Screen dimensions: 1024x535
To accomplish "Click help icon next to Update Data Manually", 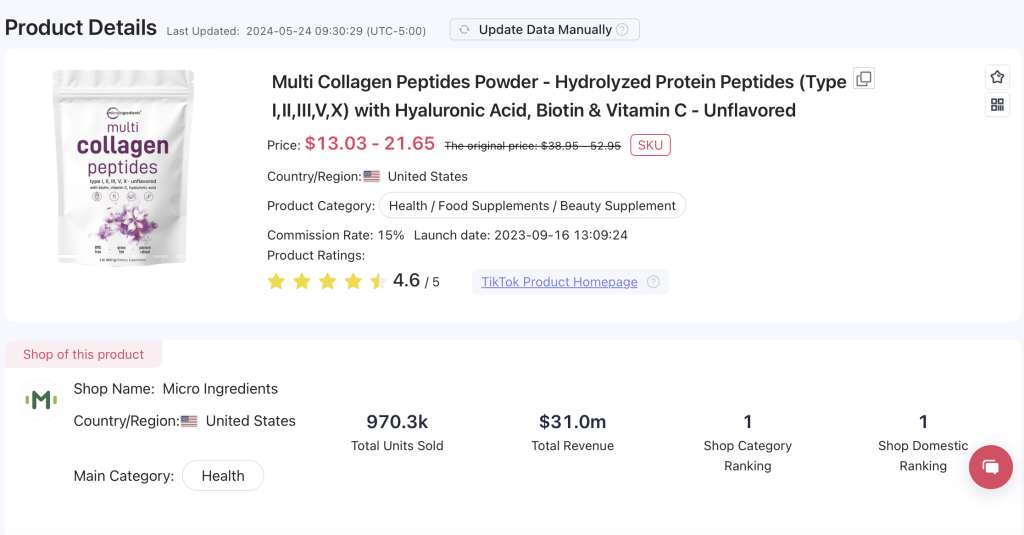I will [x=622, y=30].
